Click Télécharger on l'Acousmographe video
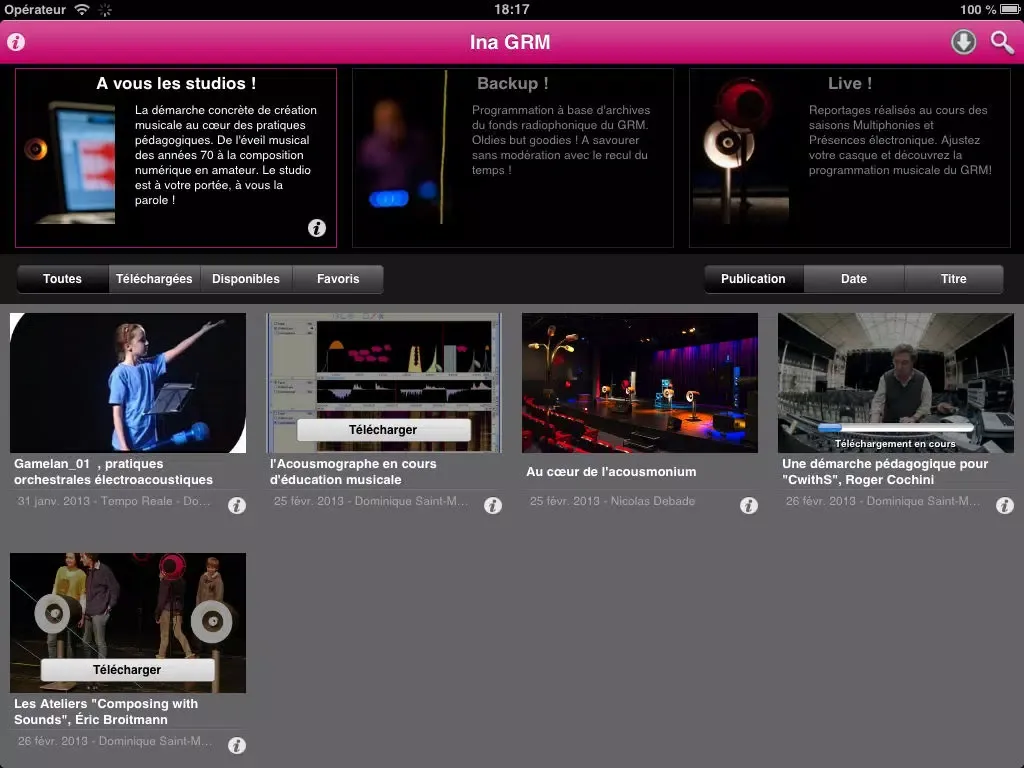 (383, 430)
